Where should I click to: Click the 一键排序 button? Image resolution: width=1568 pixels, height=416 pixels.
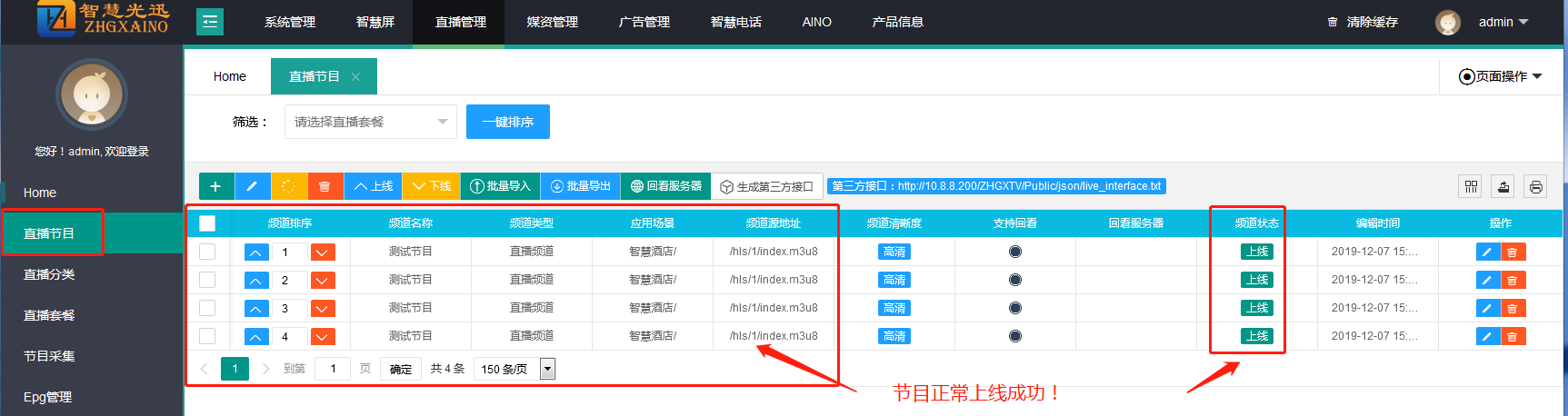click(x=507, y=122)
